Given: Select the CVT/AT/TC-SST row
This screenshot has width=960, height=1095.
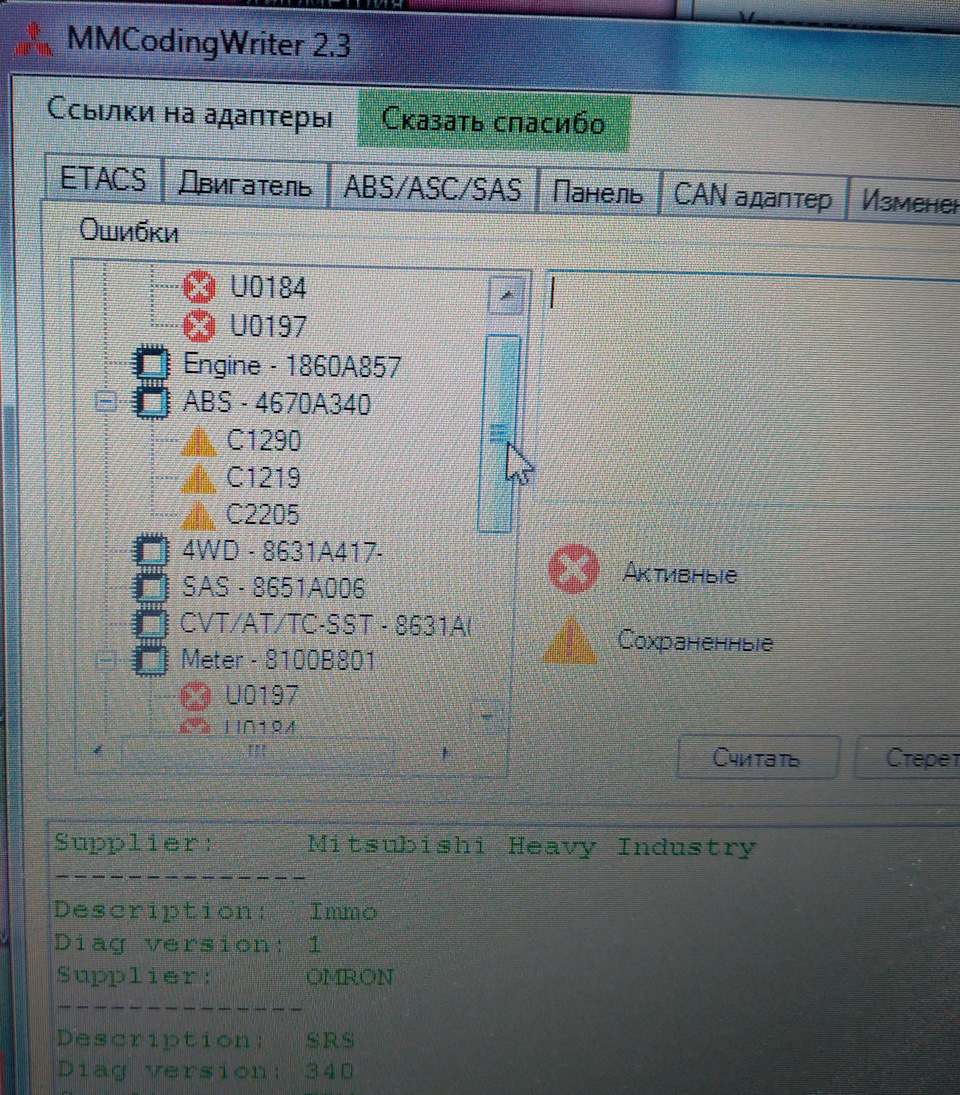Looking at the screenshot, I should pyautogui.click(x=325, y=624).
